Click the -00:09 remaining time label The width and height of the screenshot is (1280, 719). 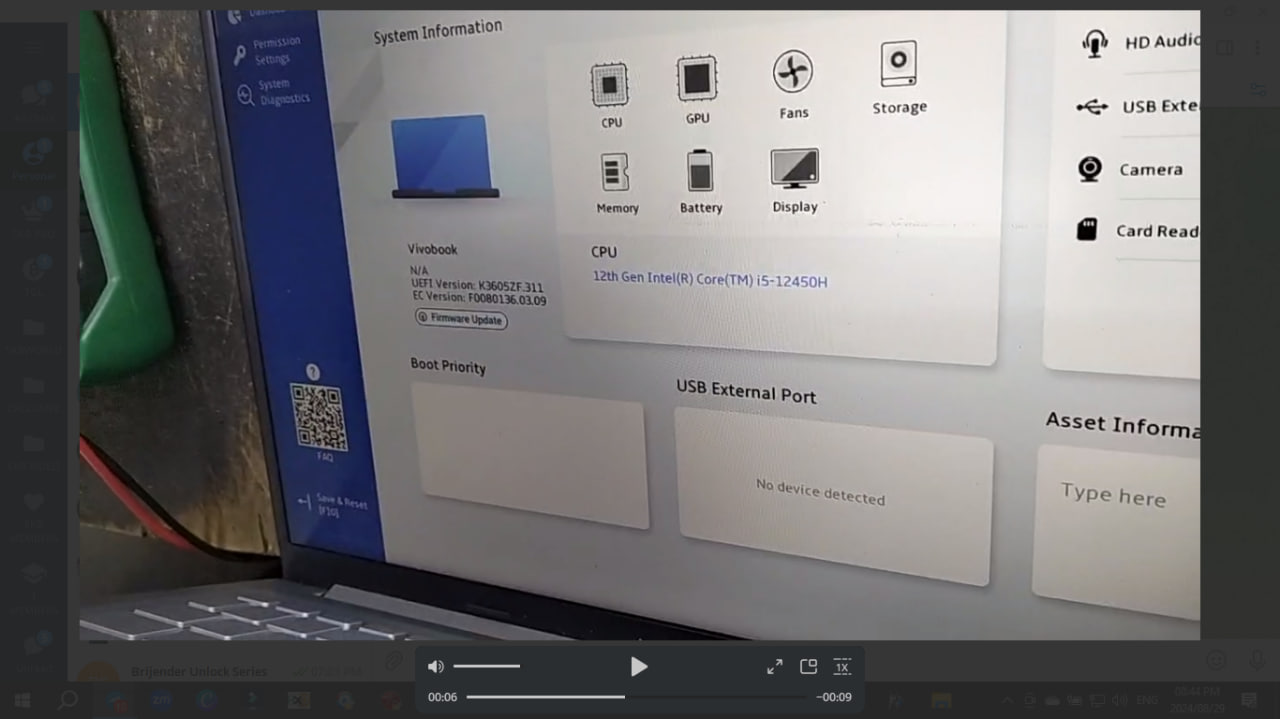(834, 697)
